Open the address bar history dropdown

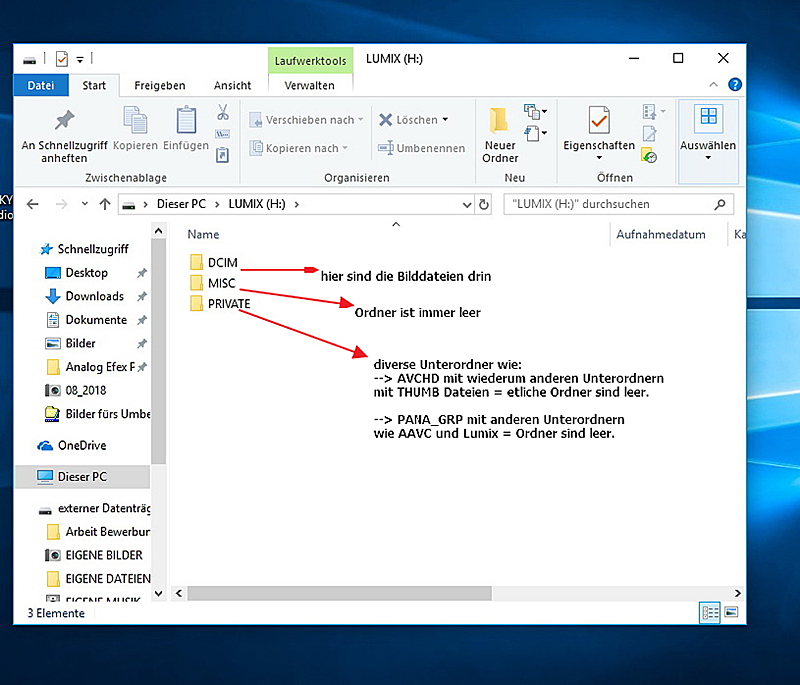466,205
